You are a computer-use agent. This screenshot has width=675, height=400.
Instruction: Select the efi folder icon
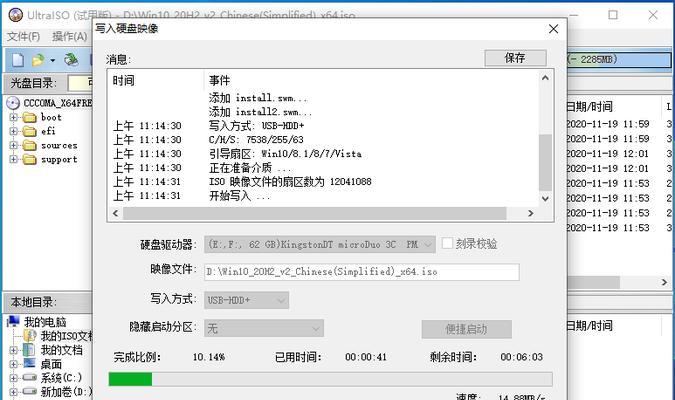point(29,131)
